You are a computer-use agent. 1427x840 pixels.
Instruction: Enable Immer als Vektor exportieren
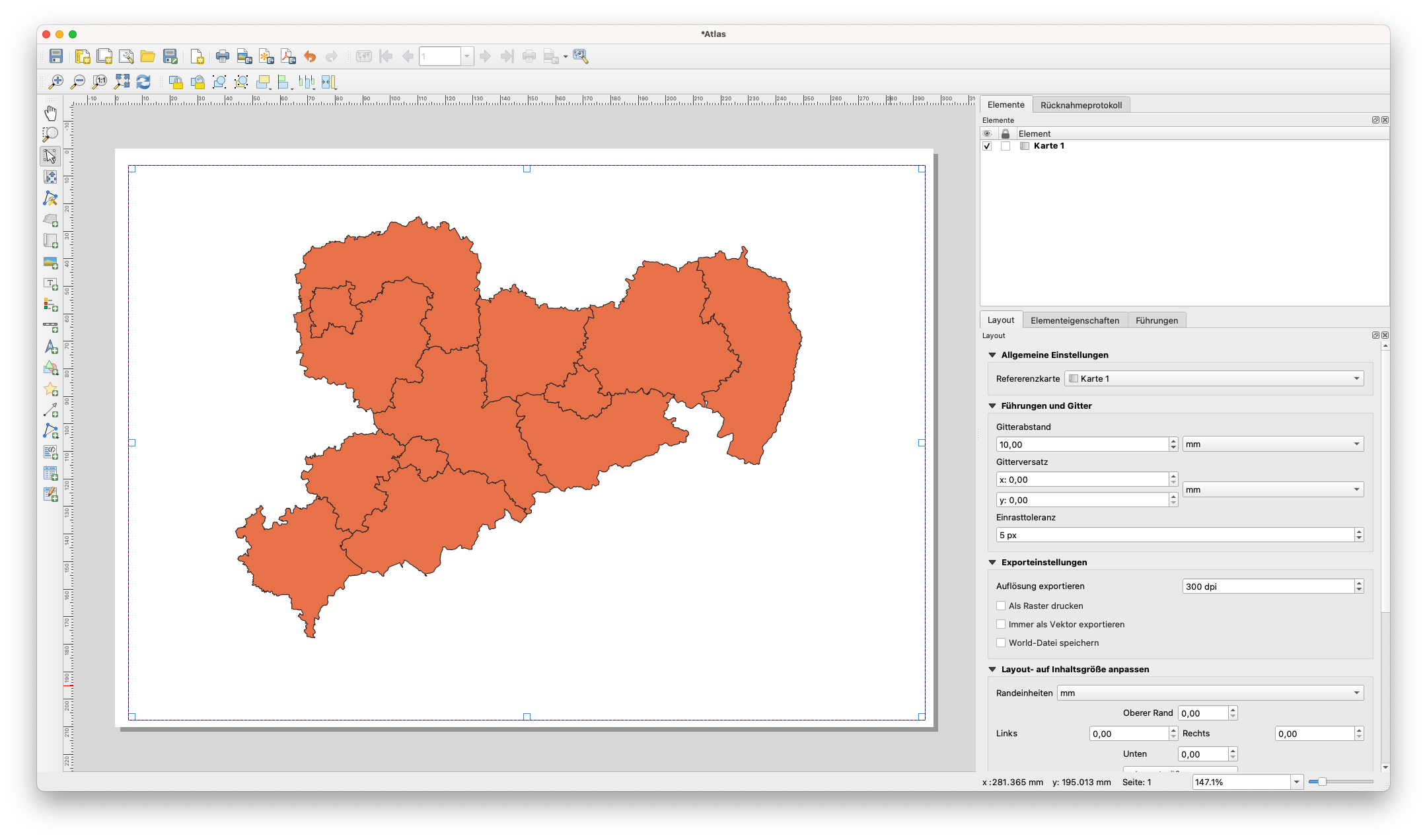[1001, 624]
